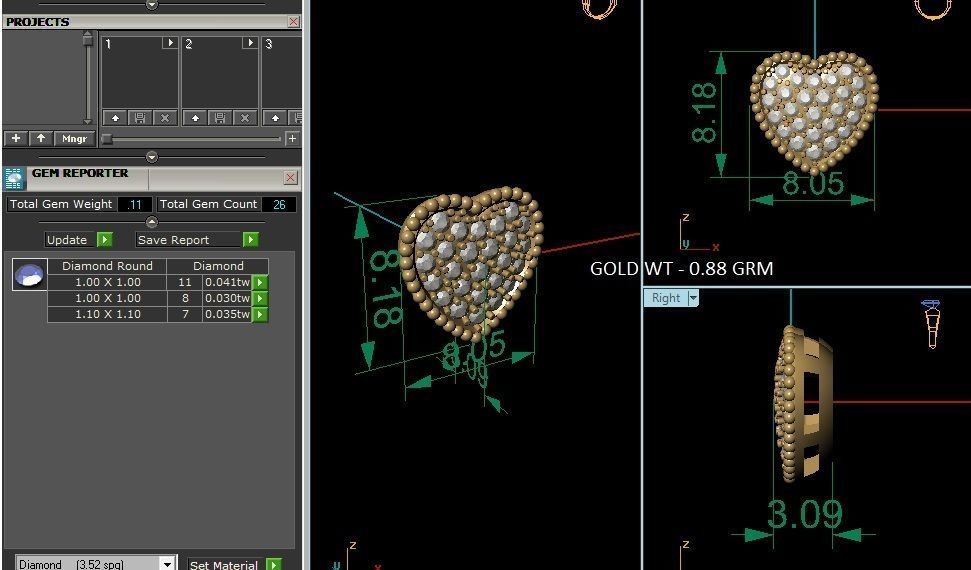Select the 1.00 X 1.00 row with count 8
Viewport: 971px width, 570px height.
[x=158, y=299]
